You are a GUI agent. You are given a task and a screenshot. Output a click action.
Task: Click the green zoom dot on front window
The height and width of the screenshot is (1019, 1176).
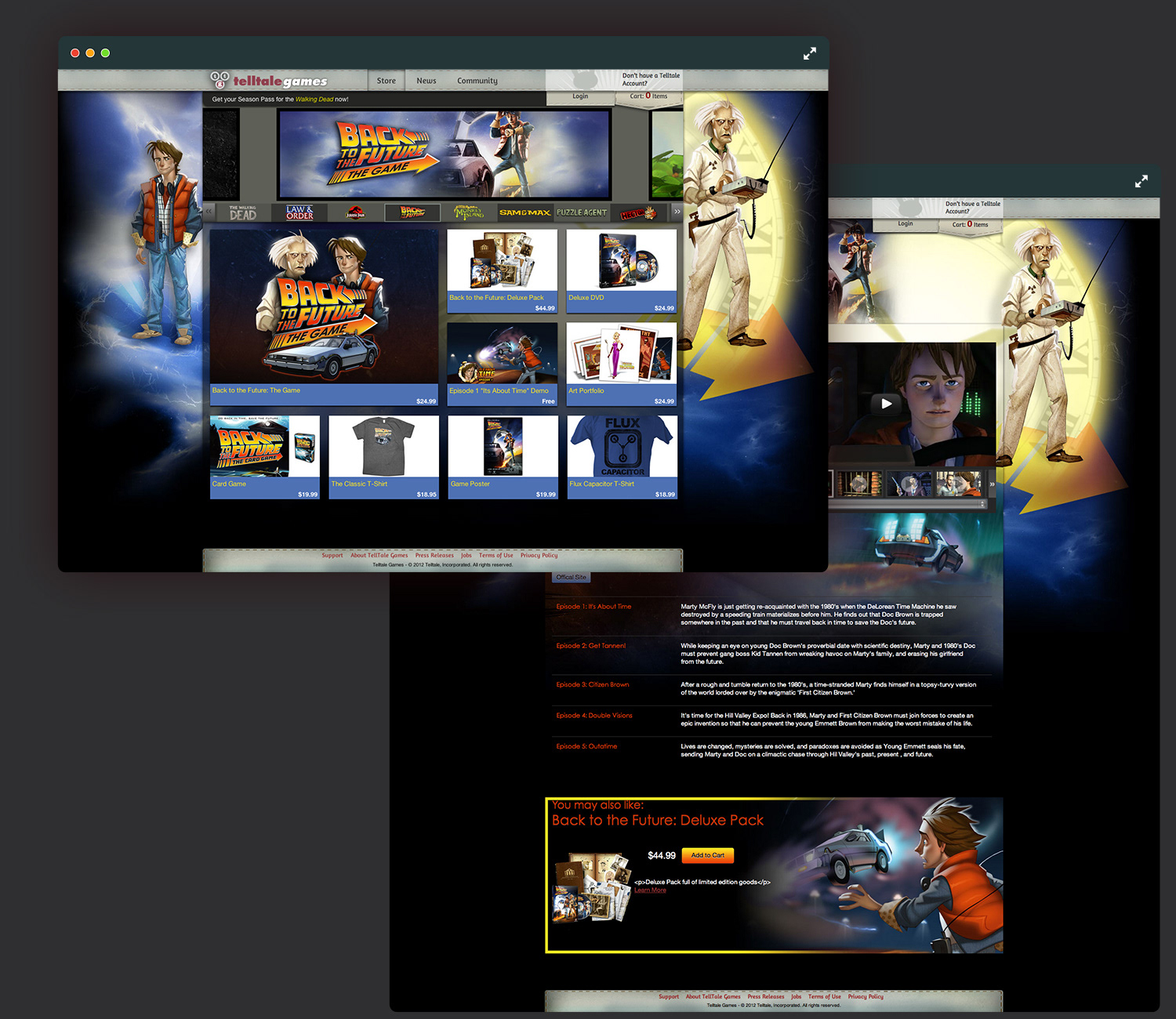click(x=105, y=53)
